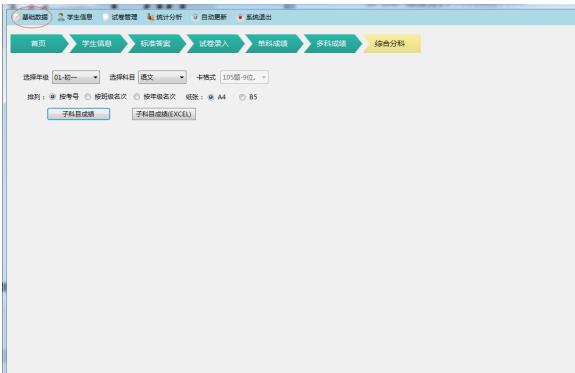Open 学生信息 in the top menu bar
The image size is (575, 373).
[76, 17]
